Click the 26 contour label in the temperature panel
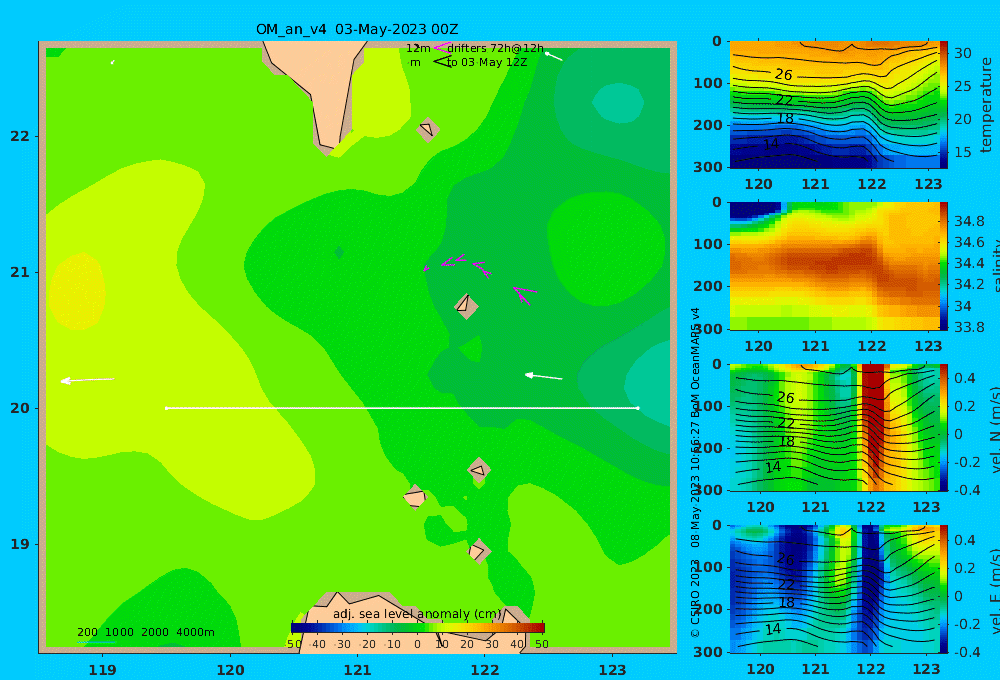Screen dimensions: 1000x680 point(783,75)
